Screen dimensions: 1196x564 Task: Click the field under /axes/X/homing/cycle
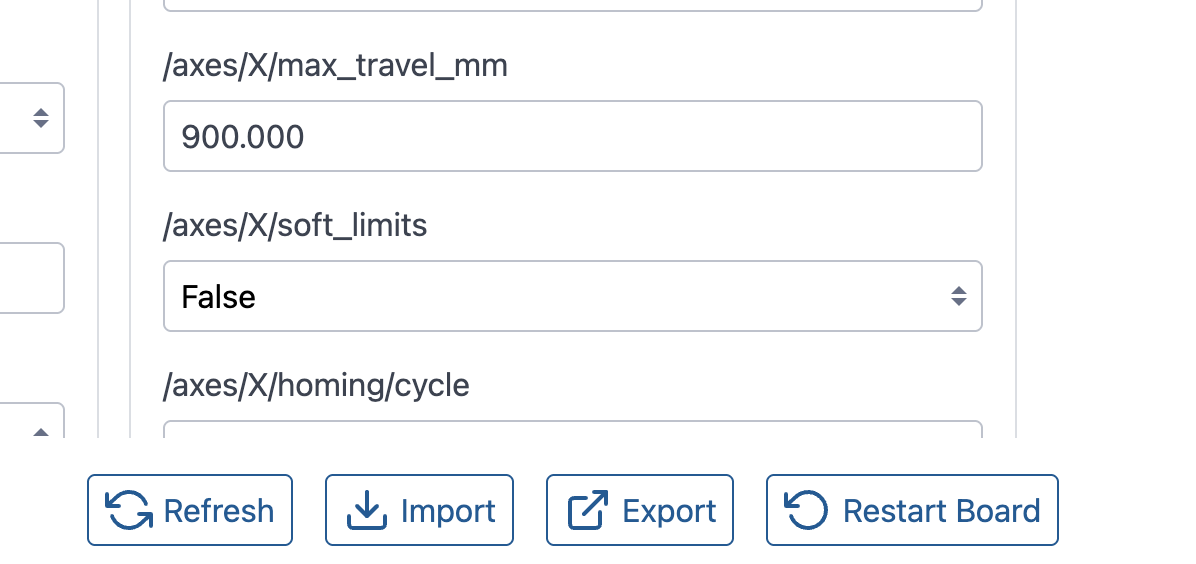point(572,430)
